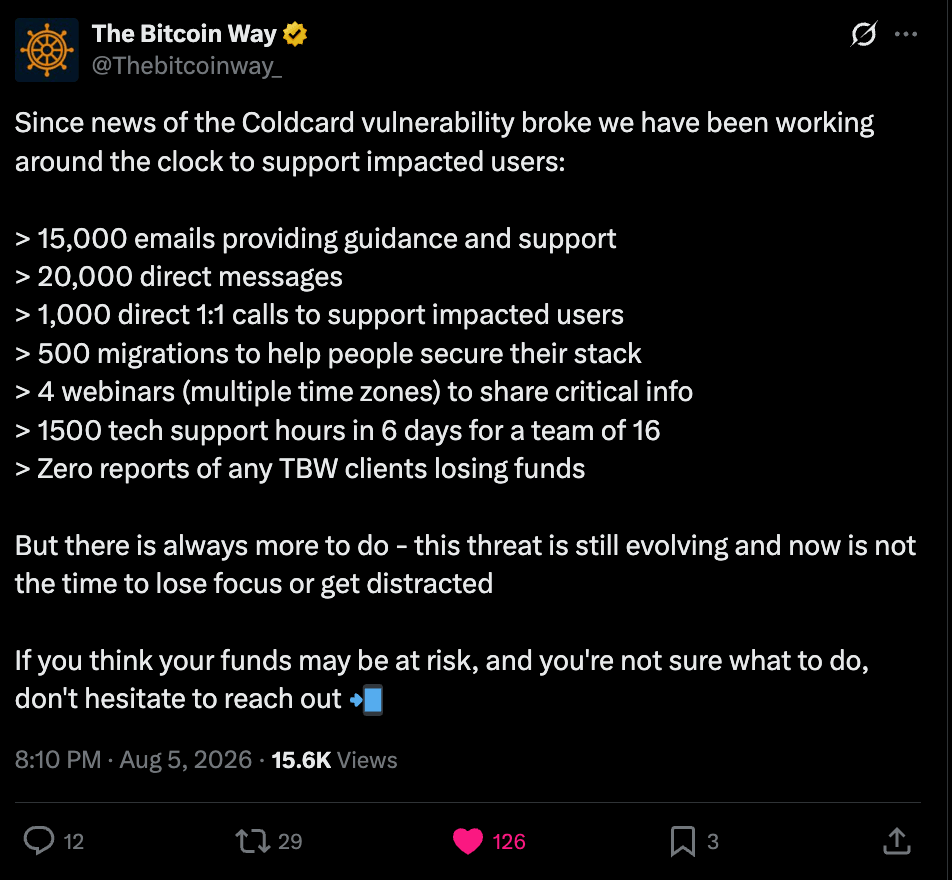Click the 126 likes count
The width and height of the screenshot is (952, 880).
tap(509, 842)
